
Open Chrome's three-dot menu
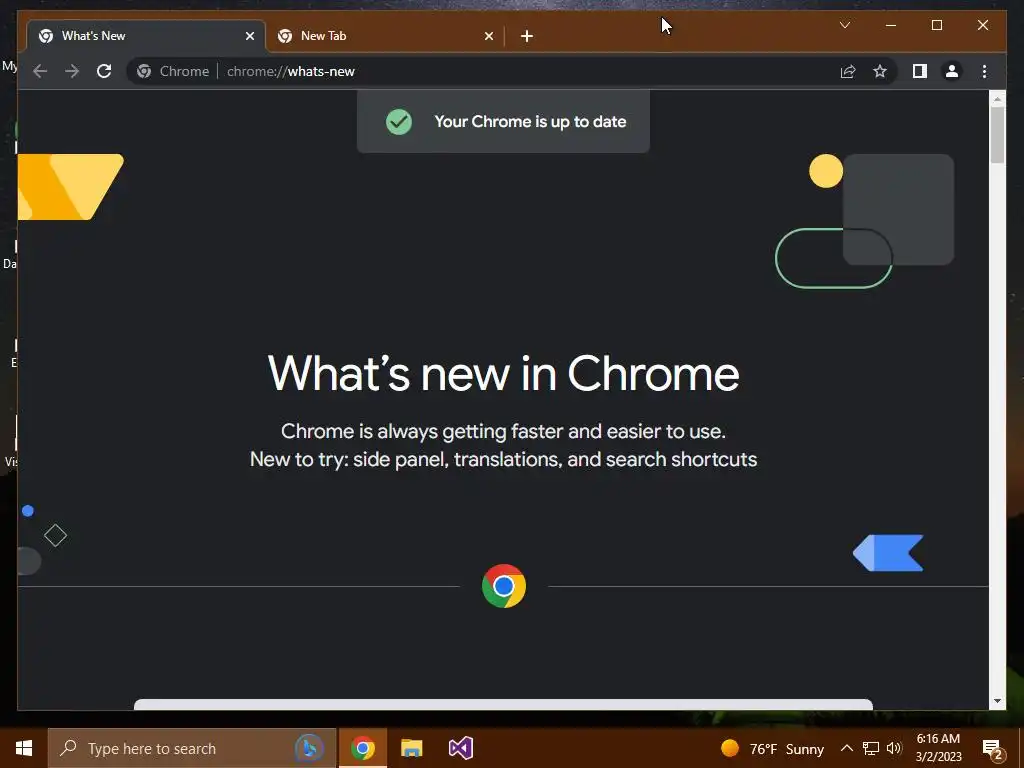coord(984,71)
